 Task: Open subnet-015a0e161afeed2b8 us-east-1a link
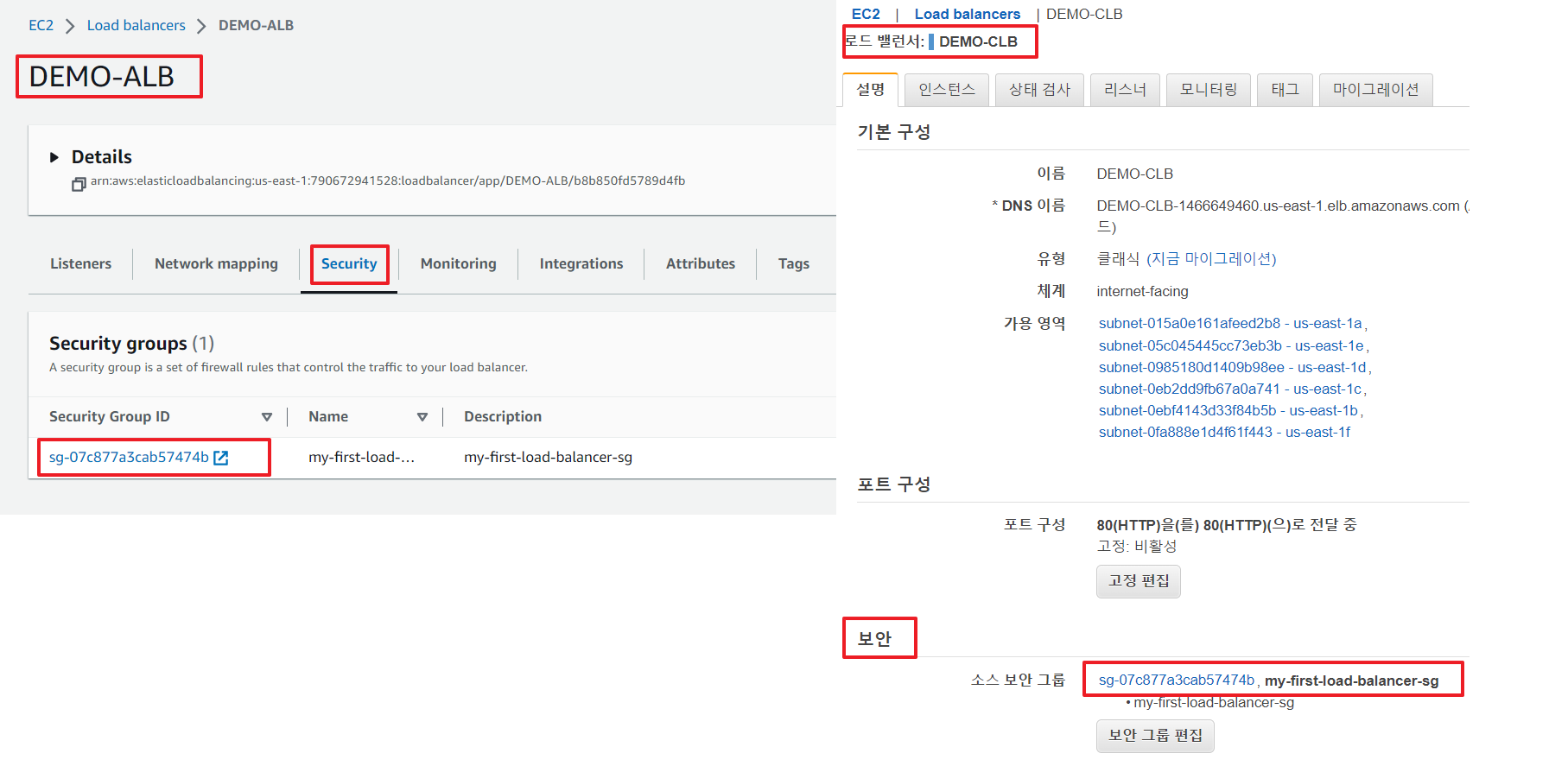coord(1230,323)
